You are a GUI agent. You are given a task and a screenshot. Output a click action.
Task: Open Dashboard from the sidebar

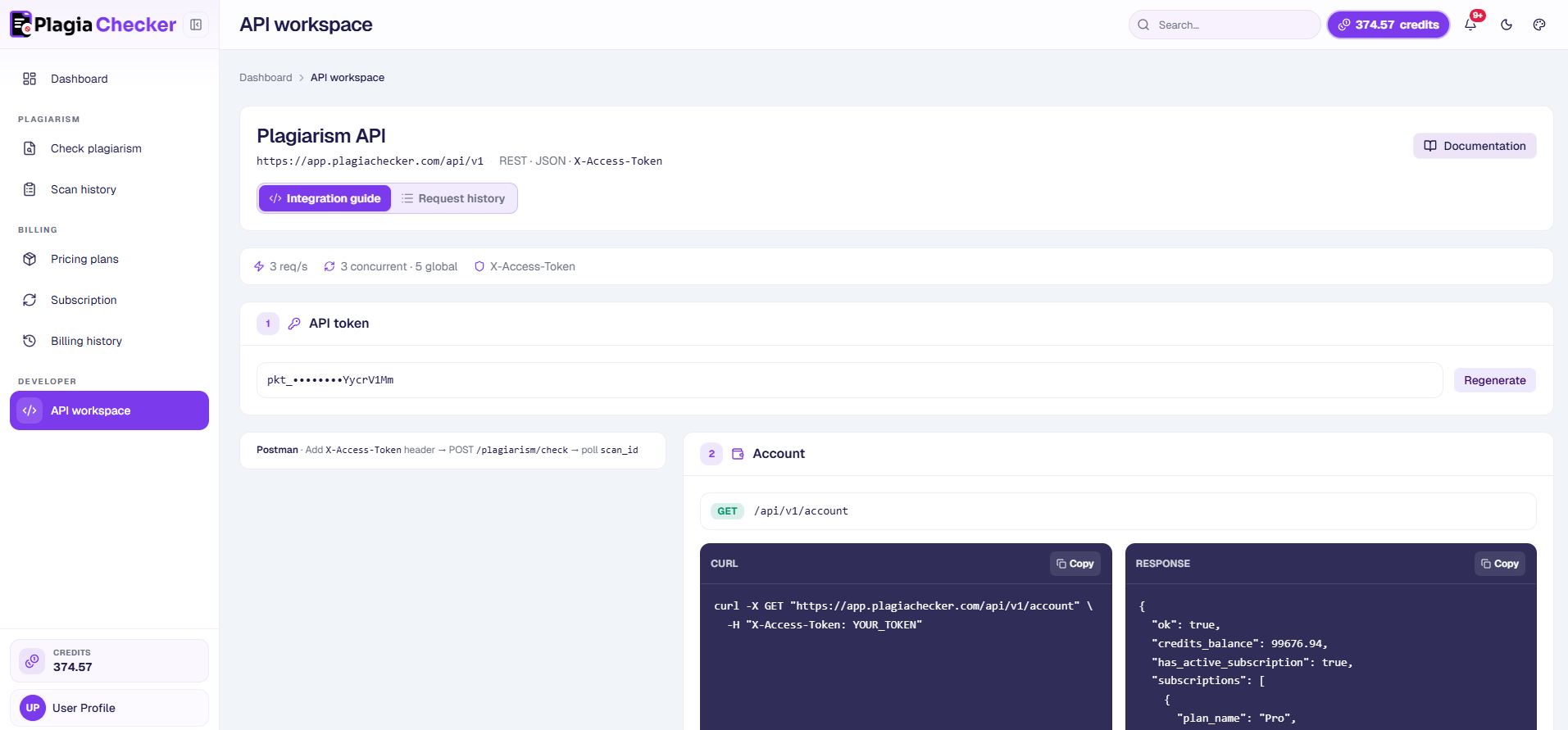(x=109, y=79)
